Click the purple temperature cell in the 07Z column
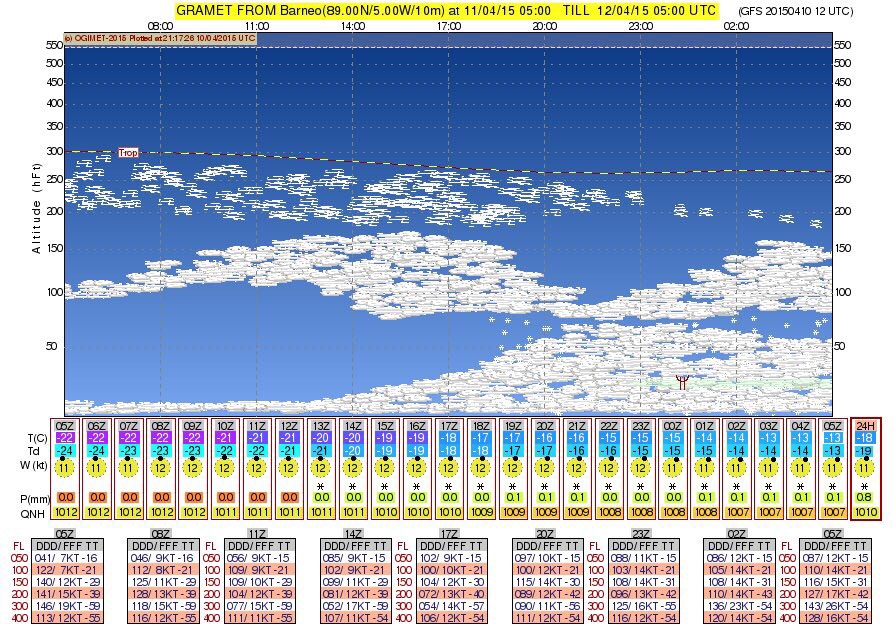Image resolution: width=896 pixels, height=640 pixels. 128,438
